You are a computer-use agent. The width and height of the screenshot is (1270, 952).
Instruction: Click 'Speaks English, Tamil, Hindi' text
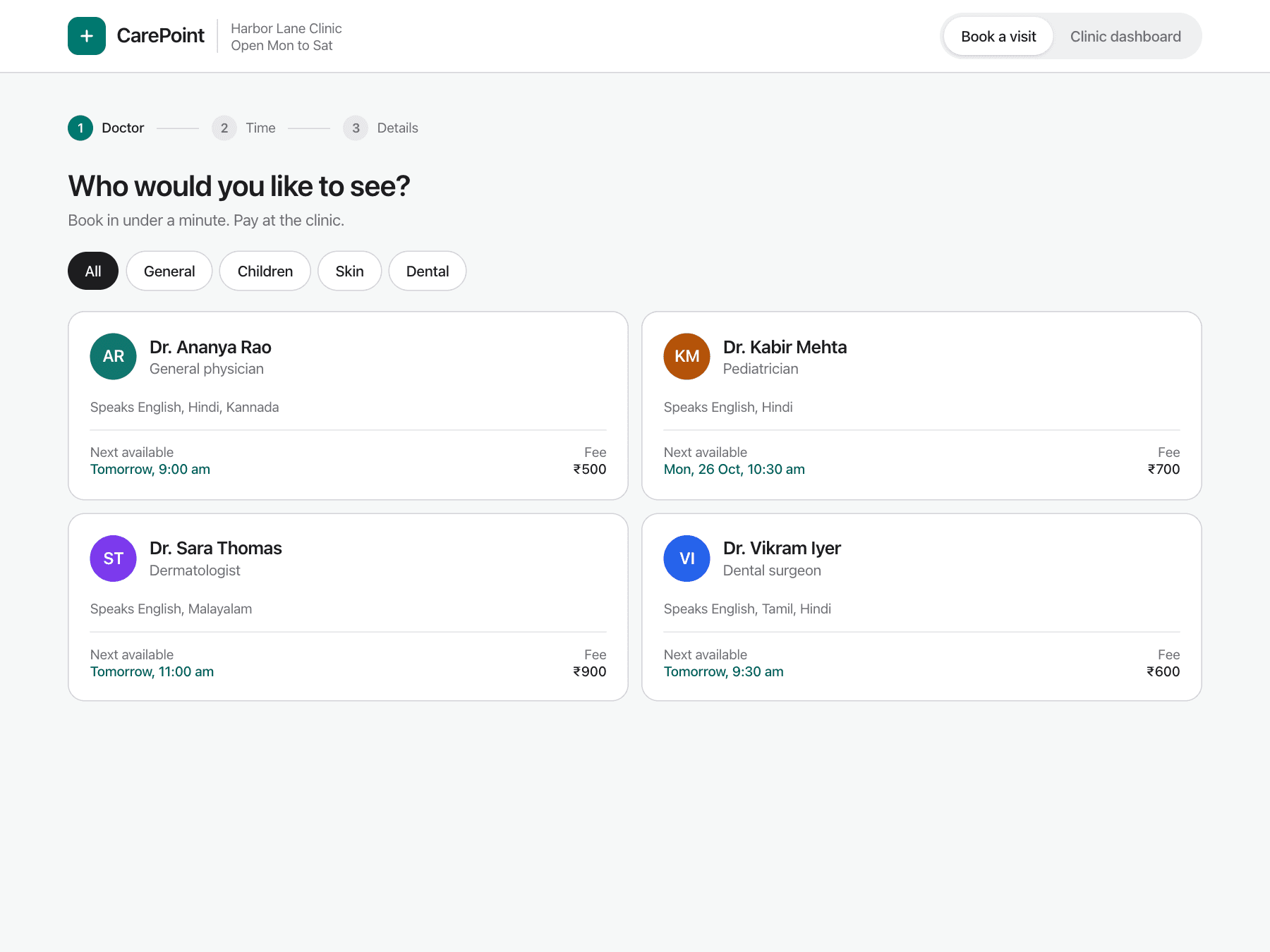[x=747, y=609]
